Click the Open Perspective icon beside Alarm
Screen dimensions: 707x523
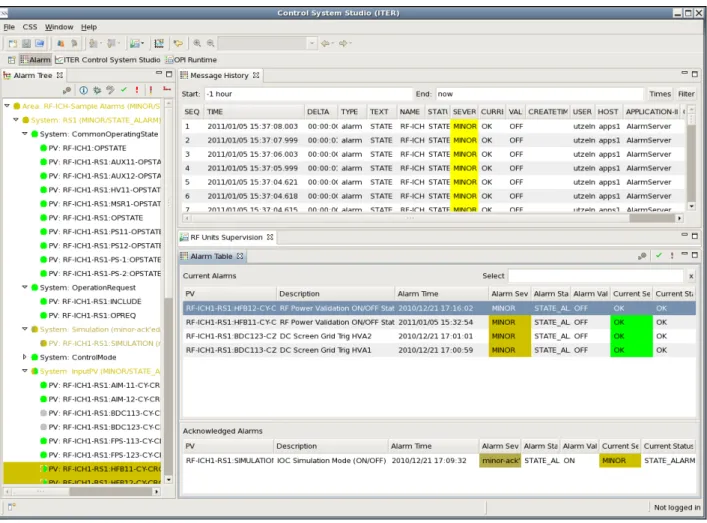tap(11, 60)
